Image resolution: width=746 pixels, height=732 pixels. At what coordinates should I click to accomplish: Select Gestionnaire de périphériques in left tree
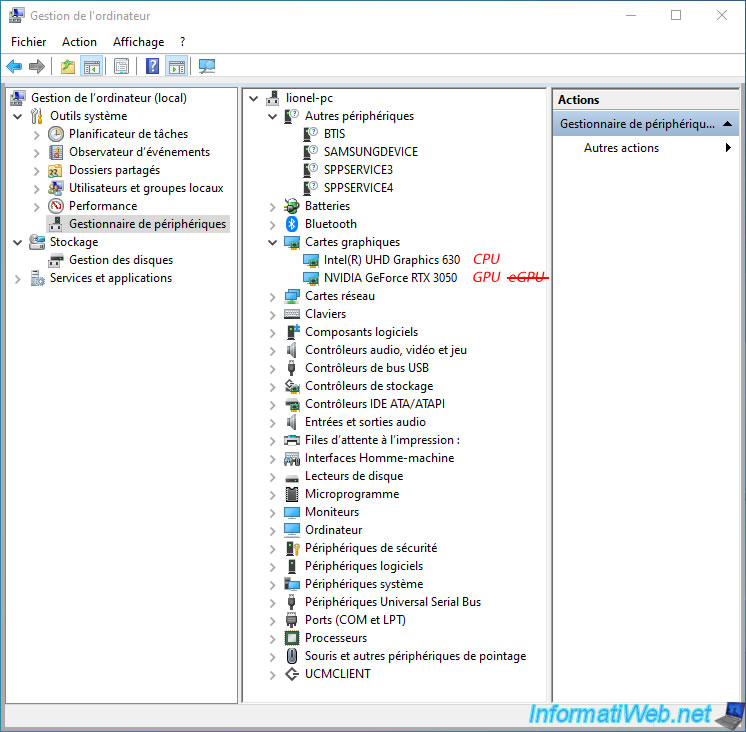(147, 224)
